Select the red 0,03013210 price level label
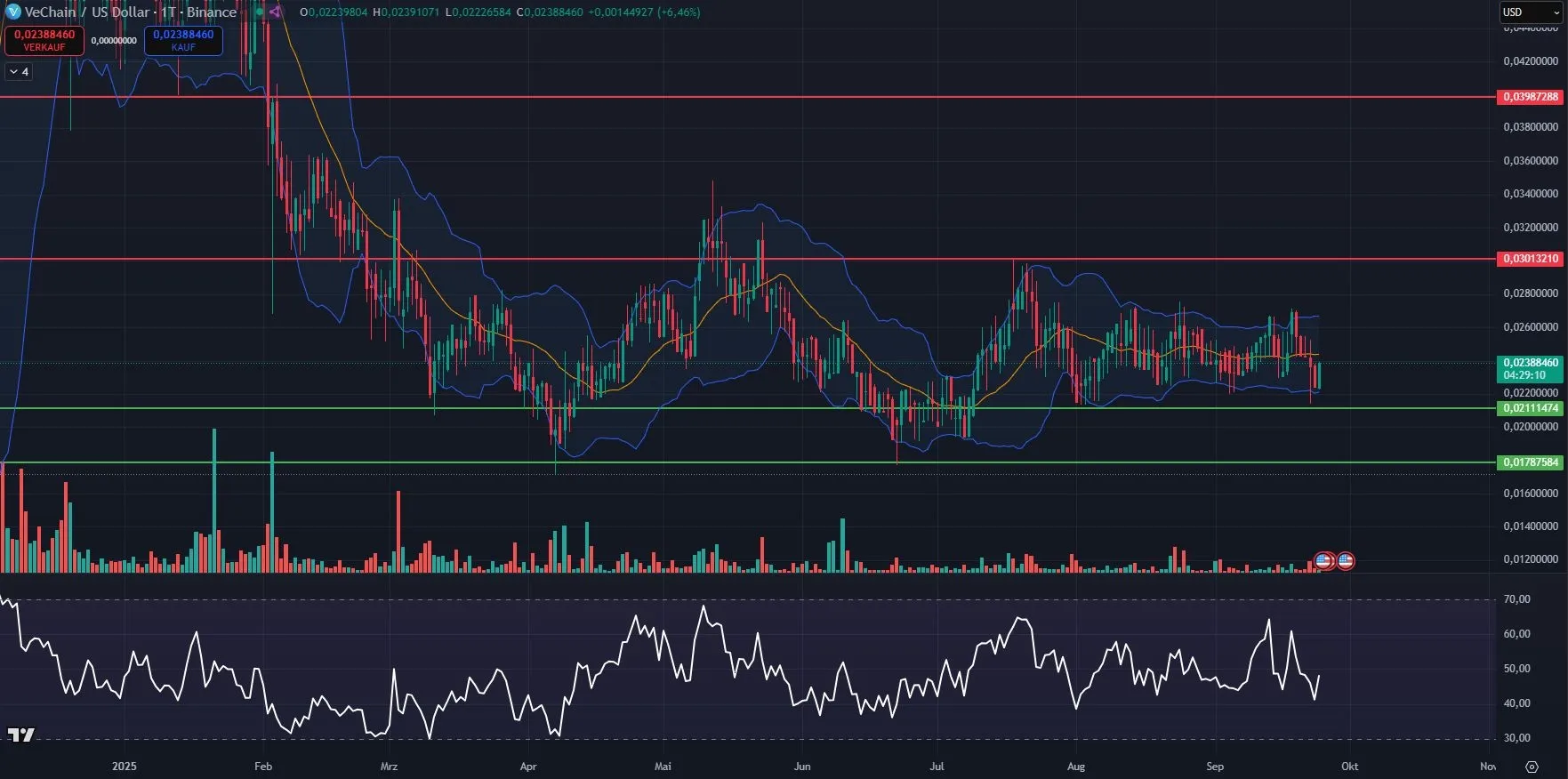The image size is (1568, 779). click(x=1531, y=259)
